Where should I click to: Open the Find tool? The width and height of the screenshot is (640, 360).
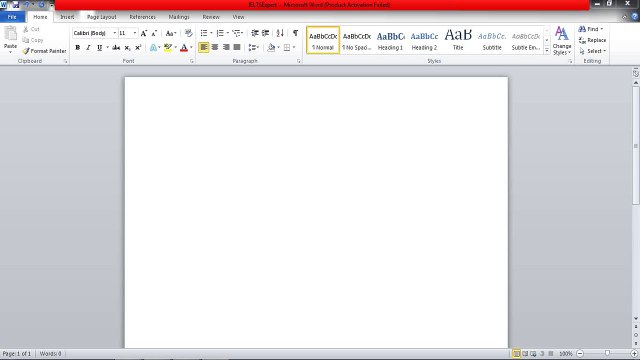(x=590, y=29)
